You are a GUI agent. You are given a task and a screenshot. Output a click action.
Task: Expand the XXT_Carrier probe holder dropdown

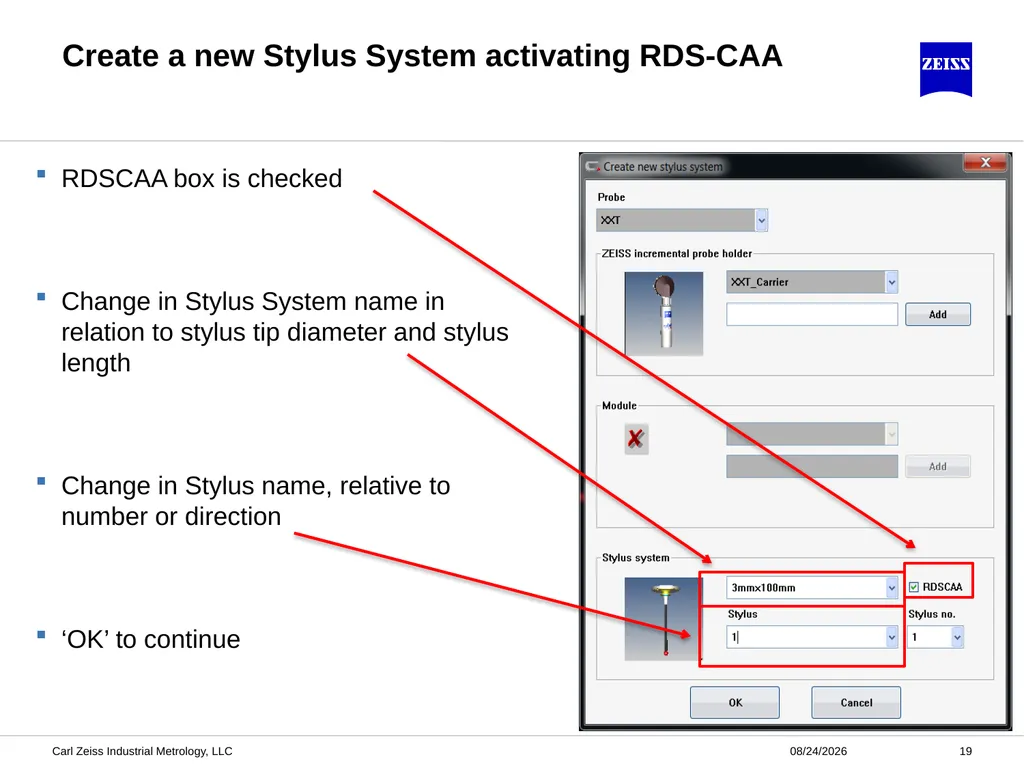[x=891, y=282]
